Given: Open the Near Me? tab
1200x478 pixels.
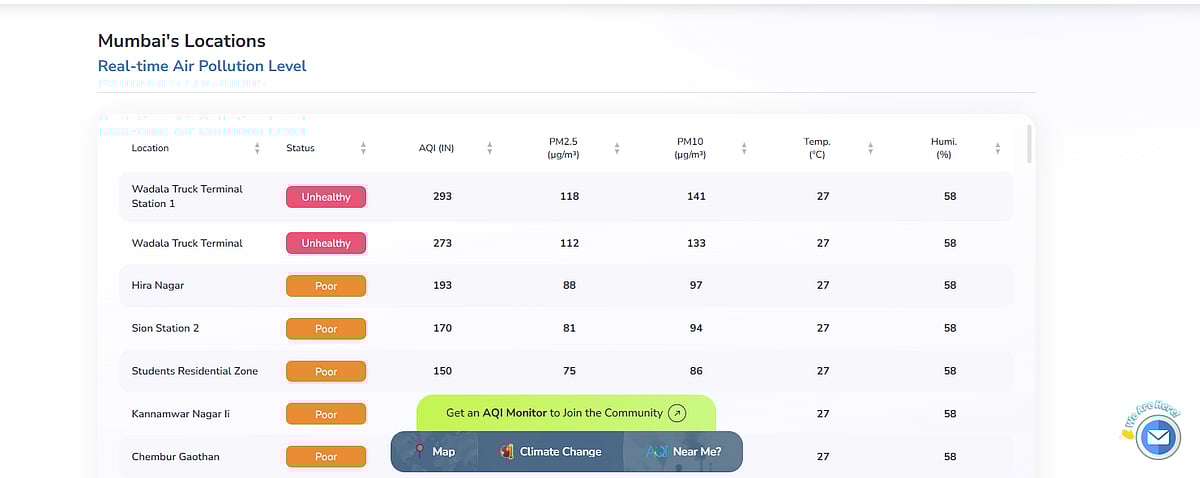Looking at the screenshot, I should 697,452.
